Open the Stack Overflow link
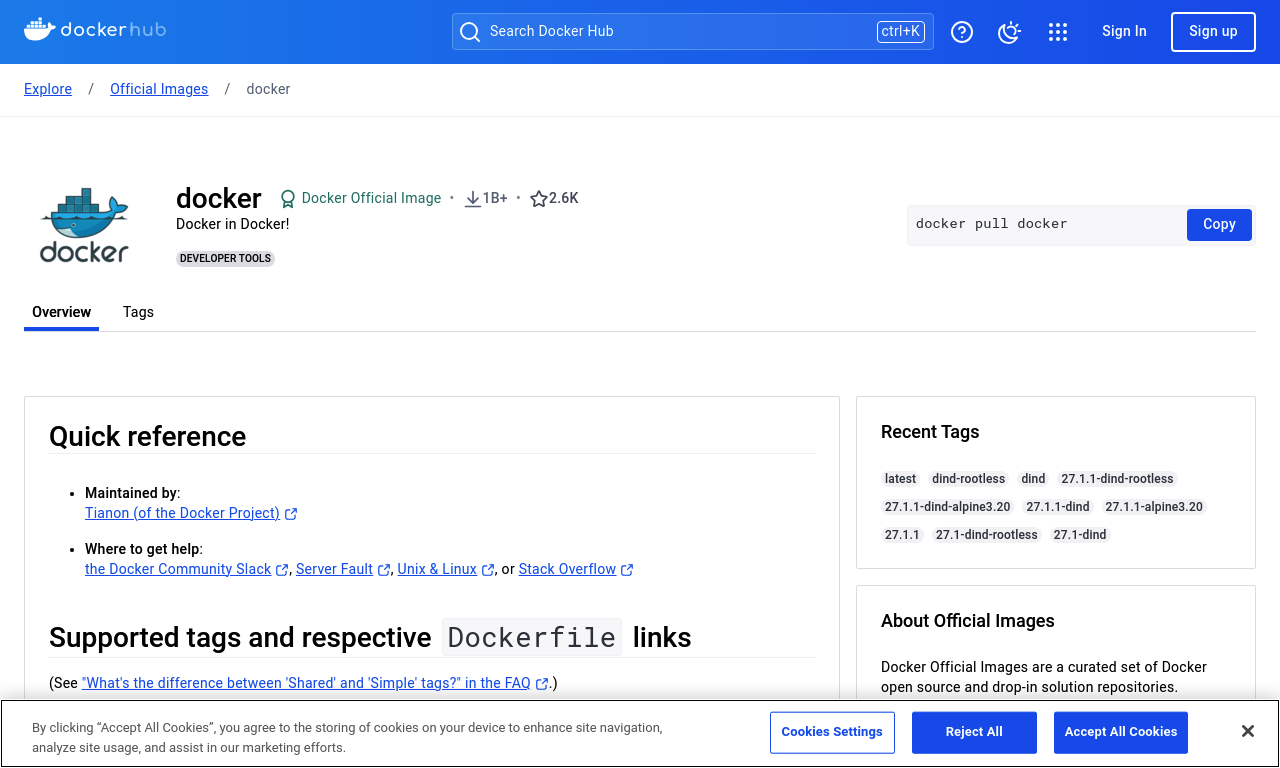 (567, 569)
